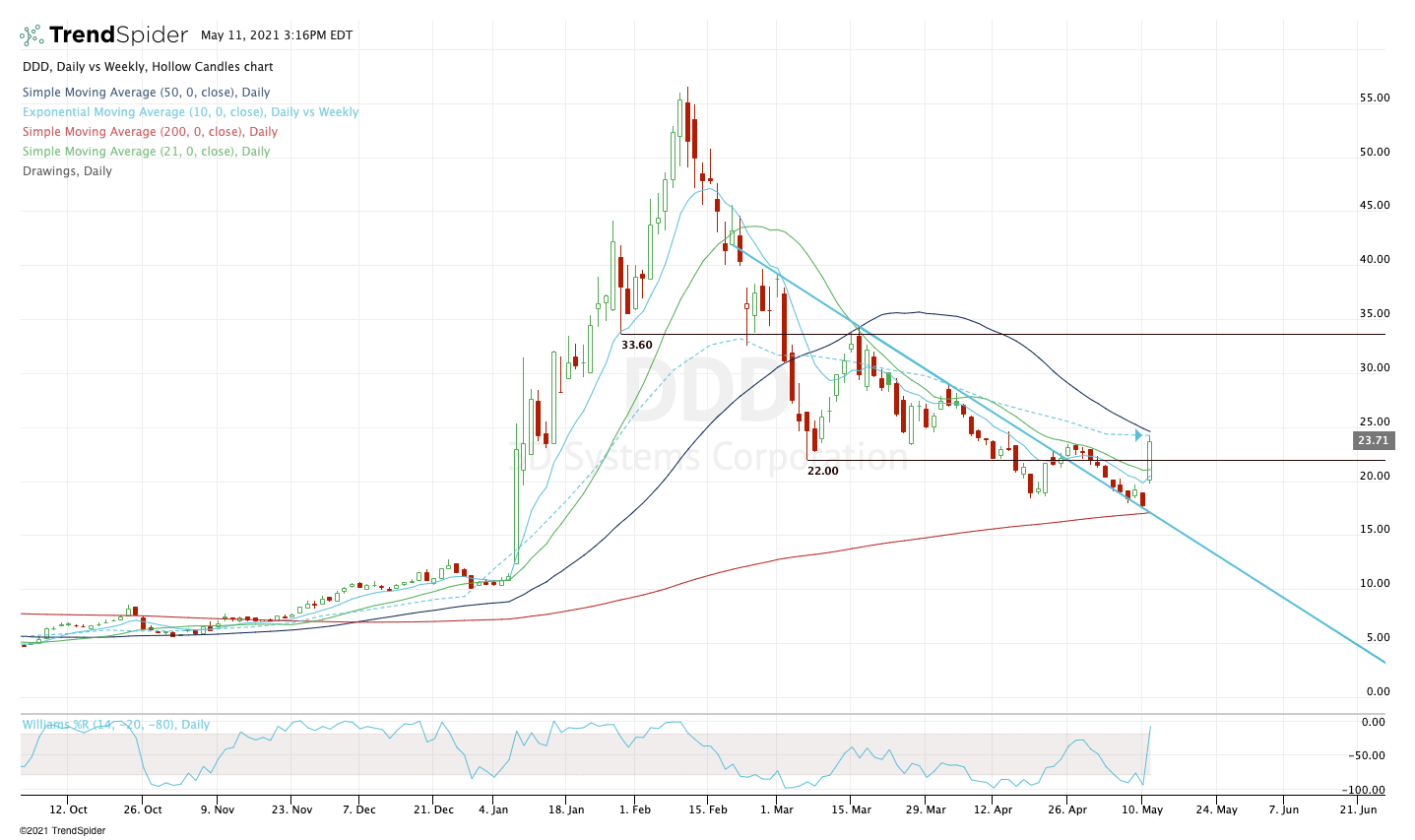Select the Simple Moving Average 50 legend
This screenshot has height=840, width=1415.
(x=147, y=93)
